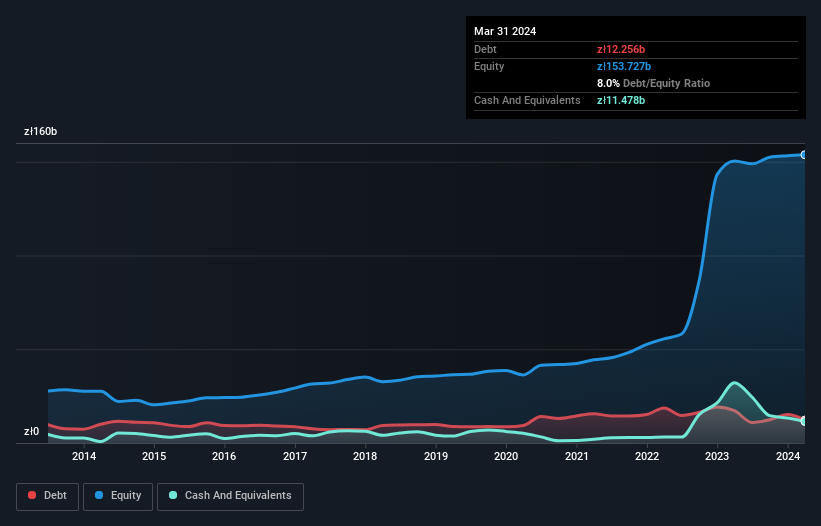Click the Mar 31 2024 tooltip date
This screenshot has width=821, height=526.
point(505,31)
